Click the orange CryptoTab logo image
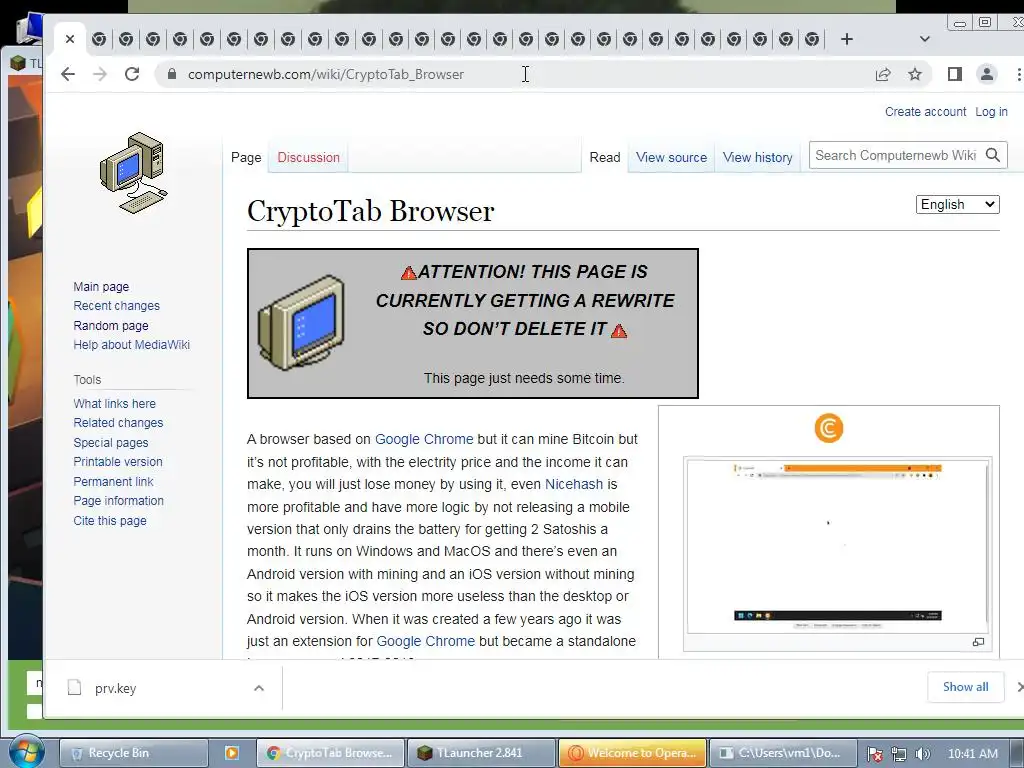 pyautogui.click(x=829, y=428)
